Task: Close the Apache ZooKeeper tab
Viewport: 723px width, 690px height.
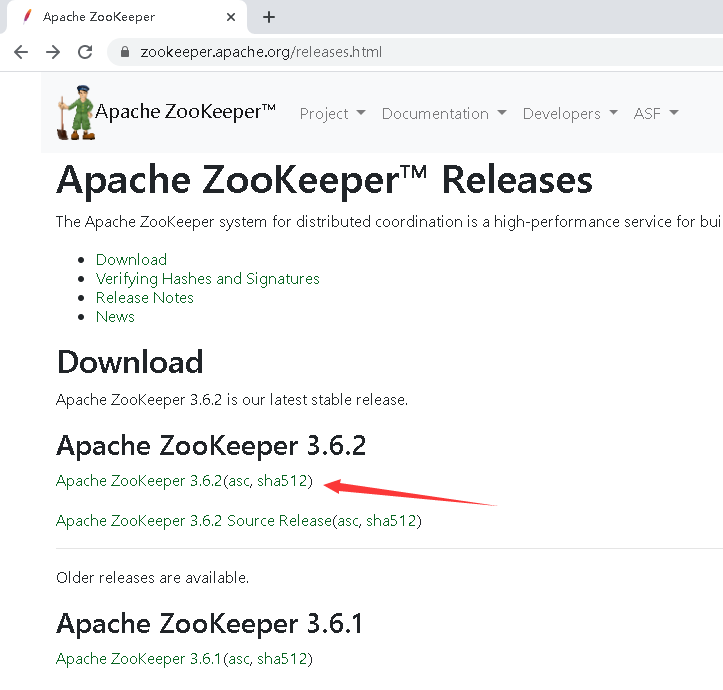Action: tap(231, 17)
